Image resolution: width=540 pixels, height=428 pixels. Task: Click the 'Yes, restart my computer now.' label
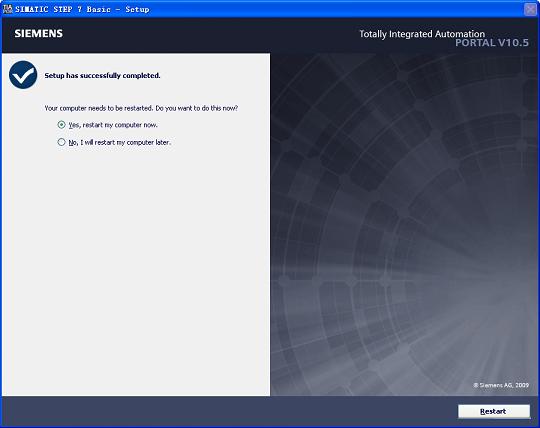[x=113, y=125]
